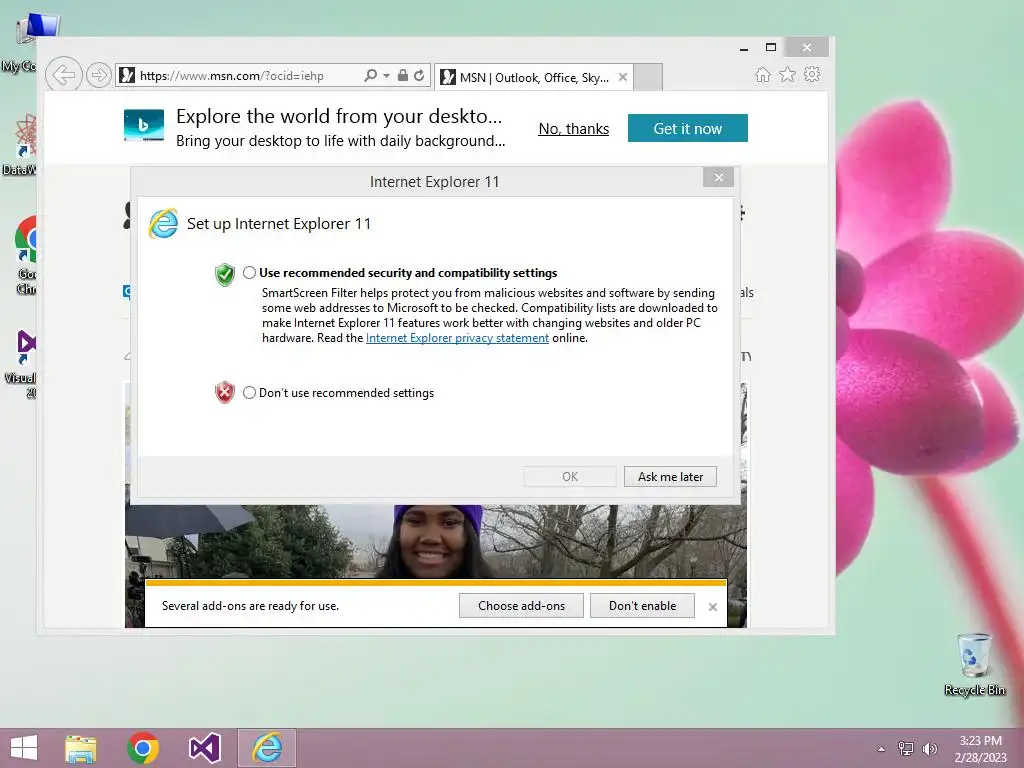Click Set up Internet Explorer 11 heading
This screenshot has height=768, width=1024.
tap(279, 224)
